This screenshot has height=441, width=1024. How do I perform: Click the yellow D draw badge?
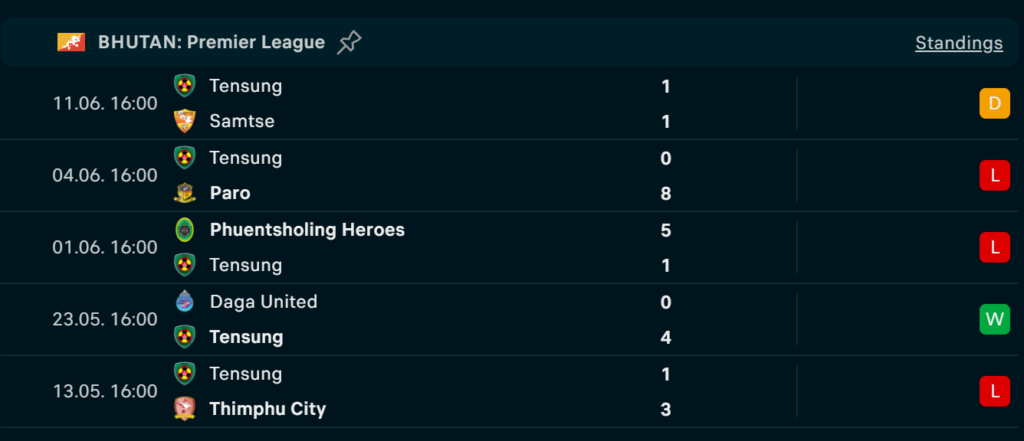click(995, 103)
